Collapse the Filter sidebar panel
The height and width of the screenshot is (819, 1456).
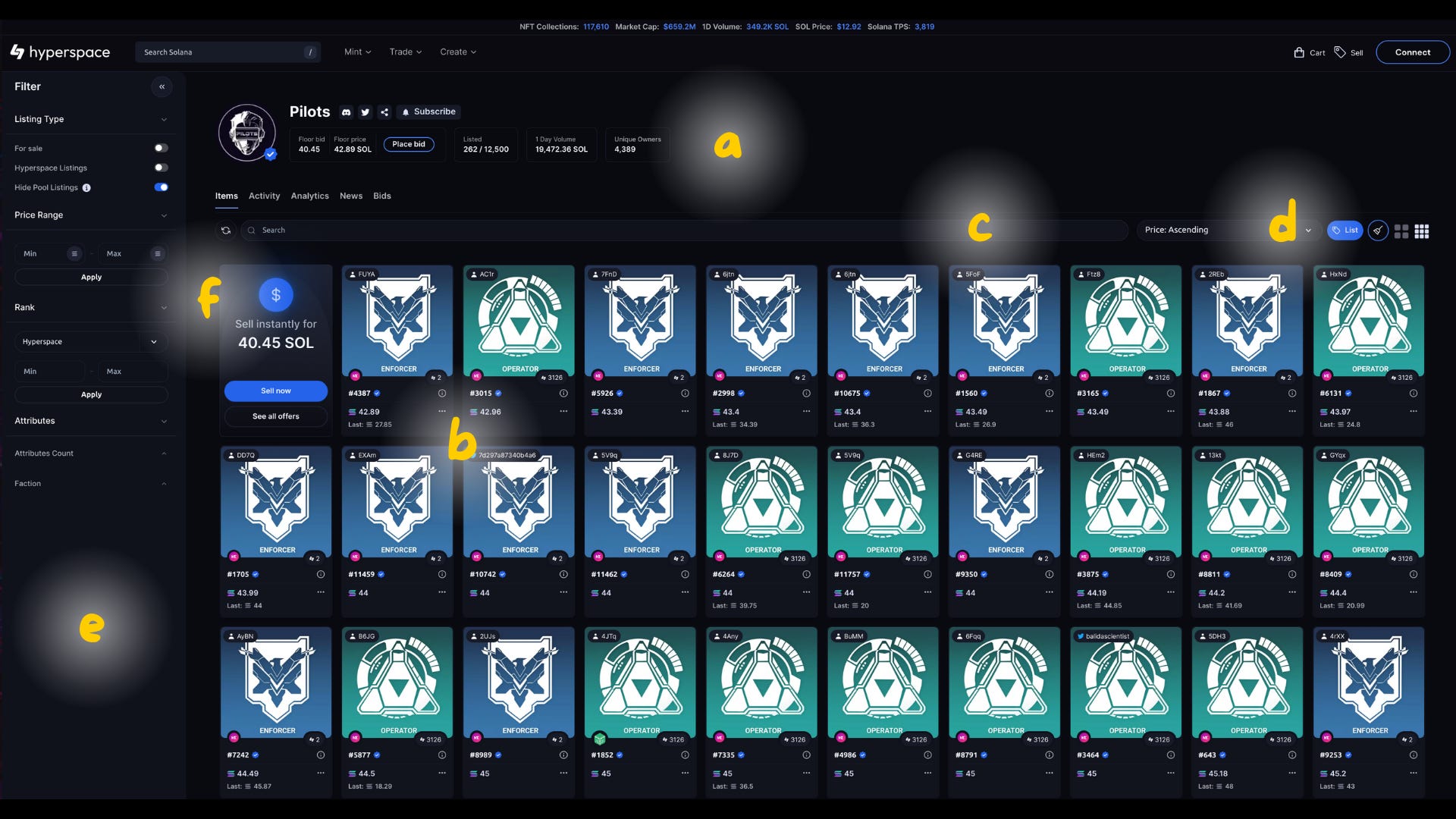pos(162,86)
